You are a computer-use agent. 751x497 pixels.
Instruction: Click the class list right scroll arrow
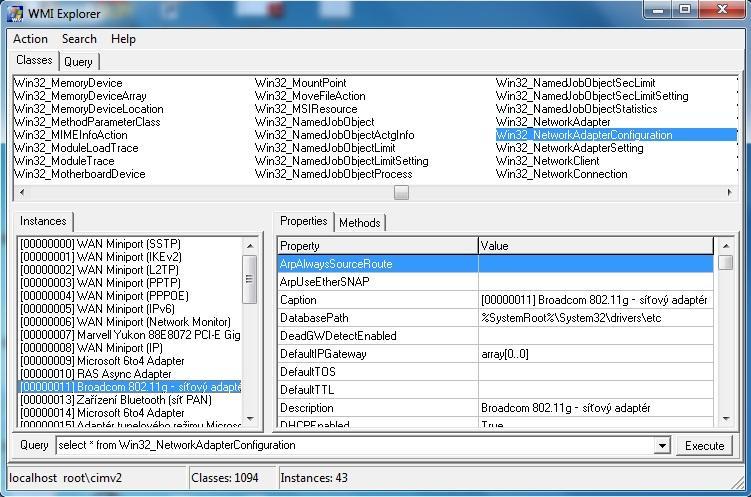click(x=729, y=192)
